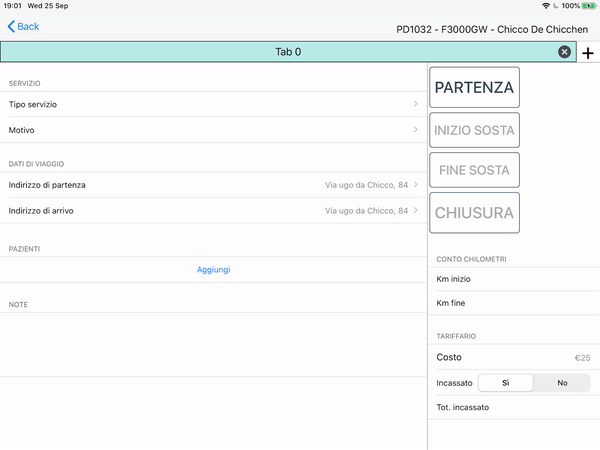This screenshot has height=450, width=600.
Task: Tap the Tot. incassato field
Action: (x=514, y=407)
